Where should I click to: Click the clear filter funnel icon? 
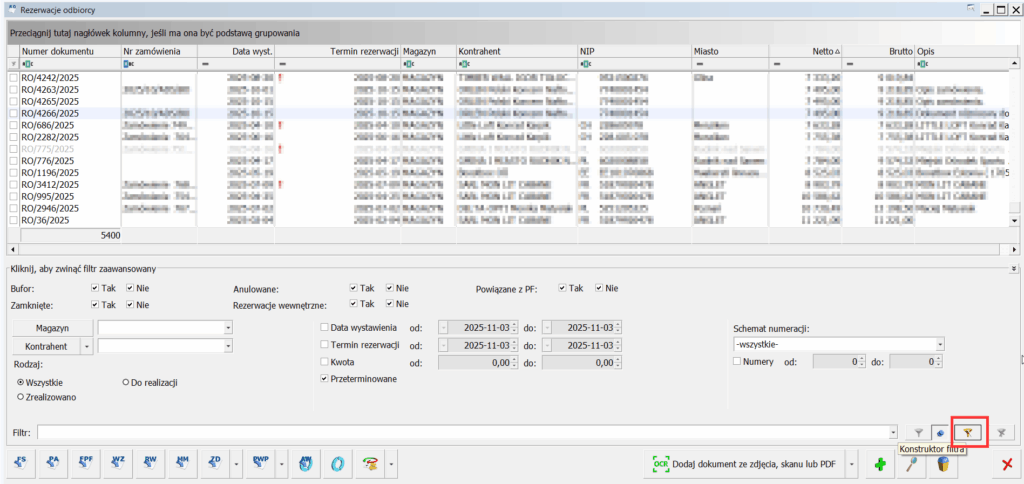click(x=1001, y=432)
